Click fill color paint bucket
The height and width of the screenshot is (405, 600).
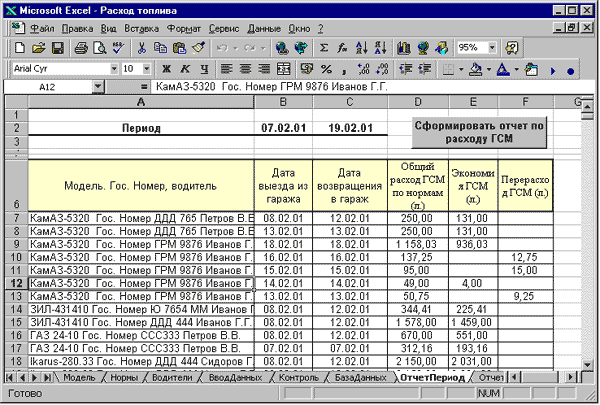tap(476, 69)
